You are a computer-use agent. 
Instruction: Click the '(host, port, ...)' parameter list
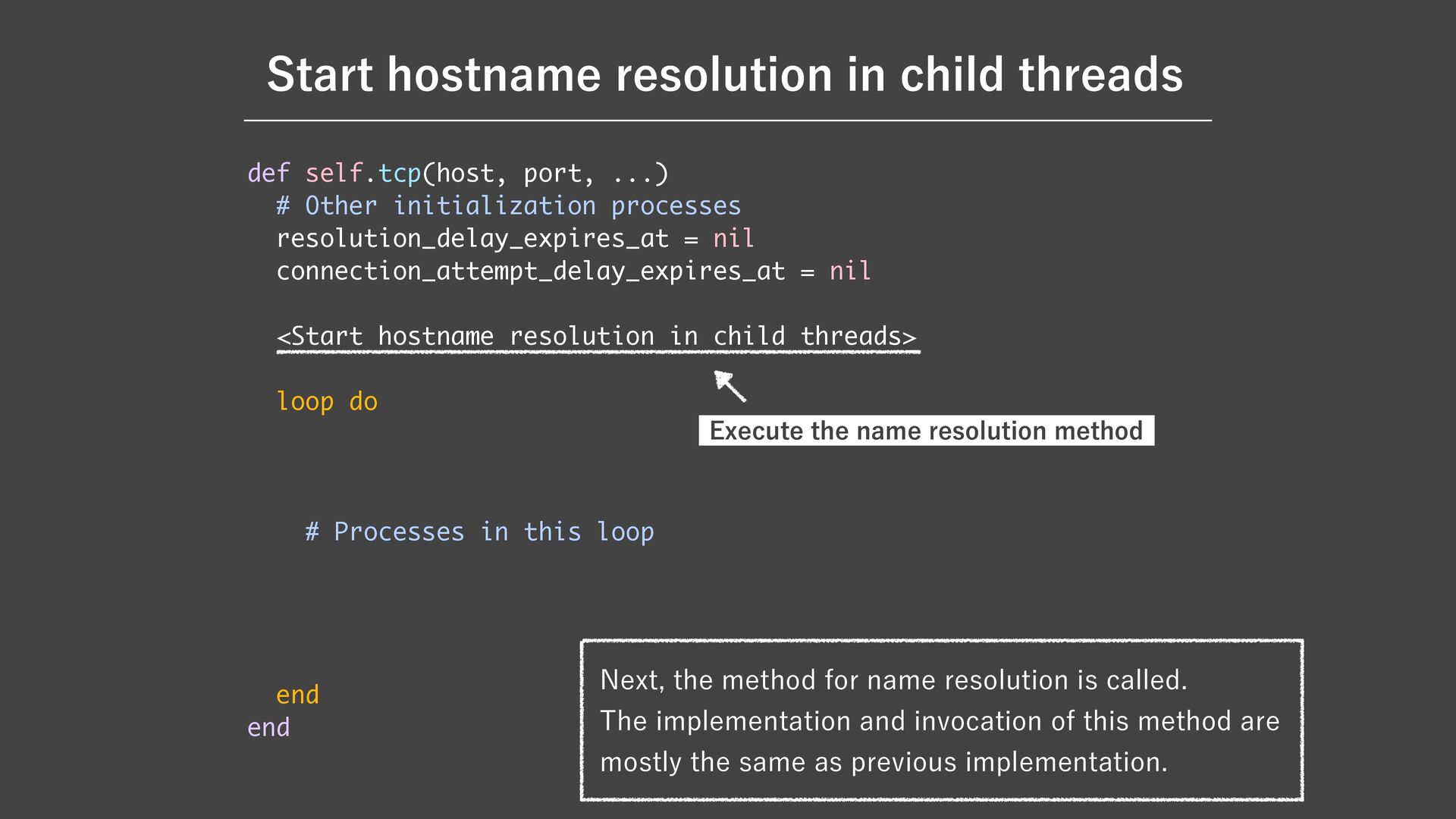(x=545, y=174)
